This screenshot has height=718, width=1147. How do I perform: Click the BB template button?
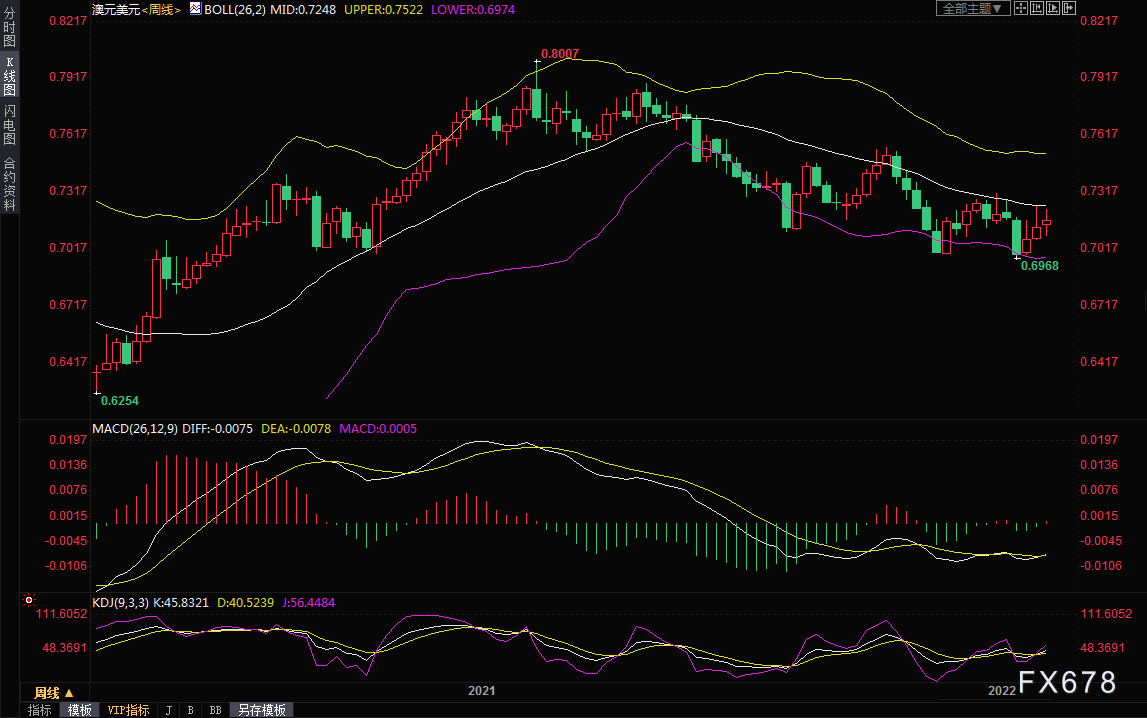click(x=216, y=710)
